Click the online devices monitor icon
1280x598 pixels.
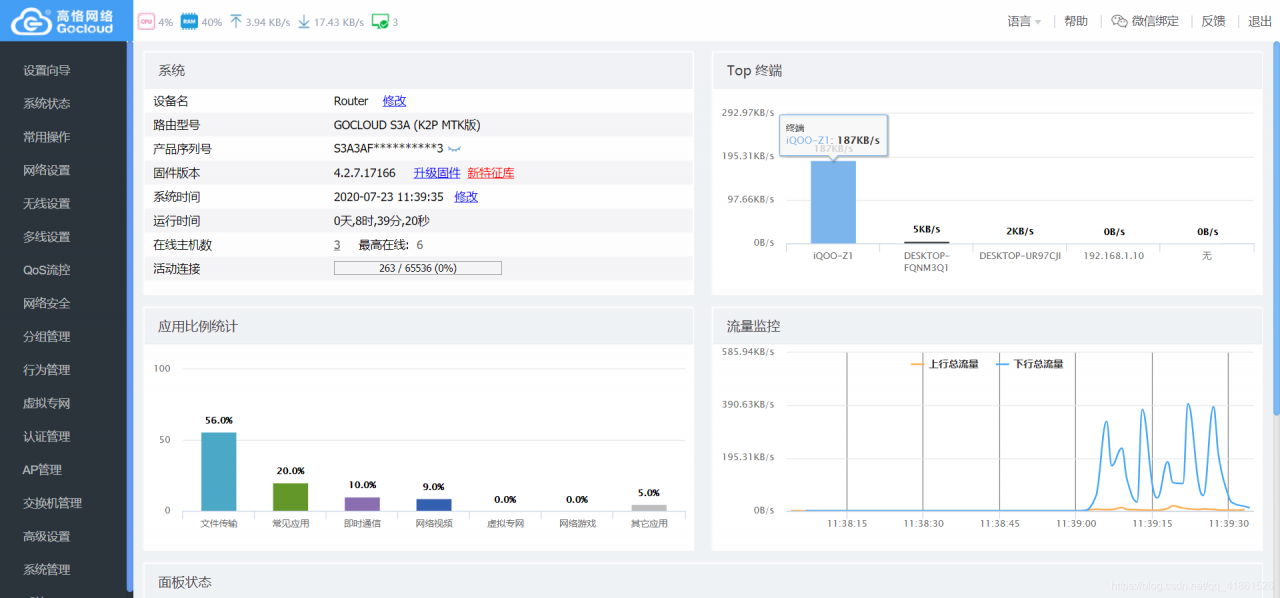point(380,21)
